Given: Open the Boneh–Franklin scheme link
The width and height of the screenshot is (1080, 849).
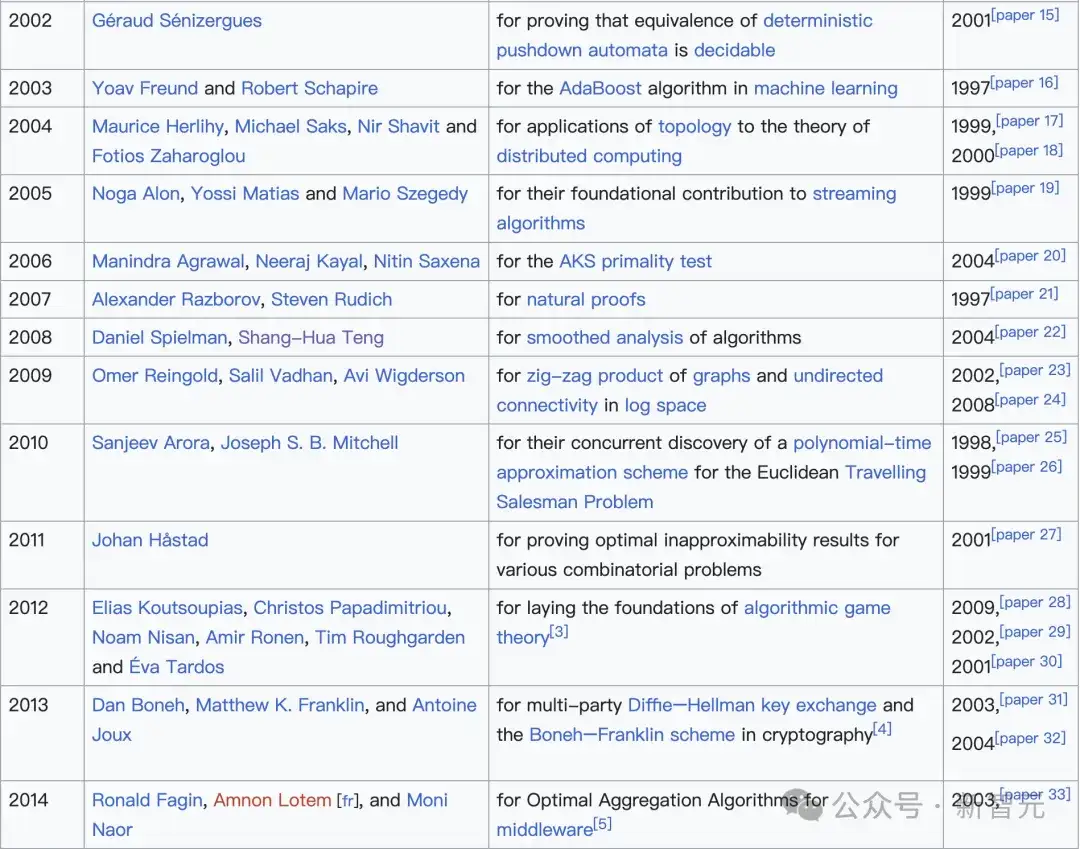Looking at the screenshot, I should [x=632, y=735].
